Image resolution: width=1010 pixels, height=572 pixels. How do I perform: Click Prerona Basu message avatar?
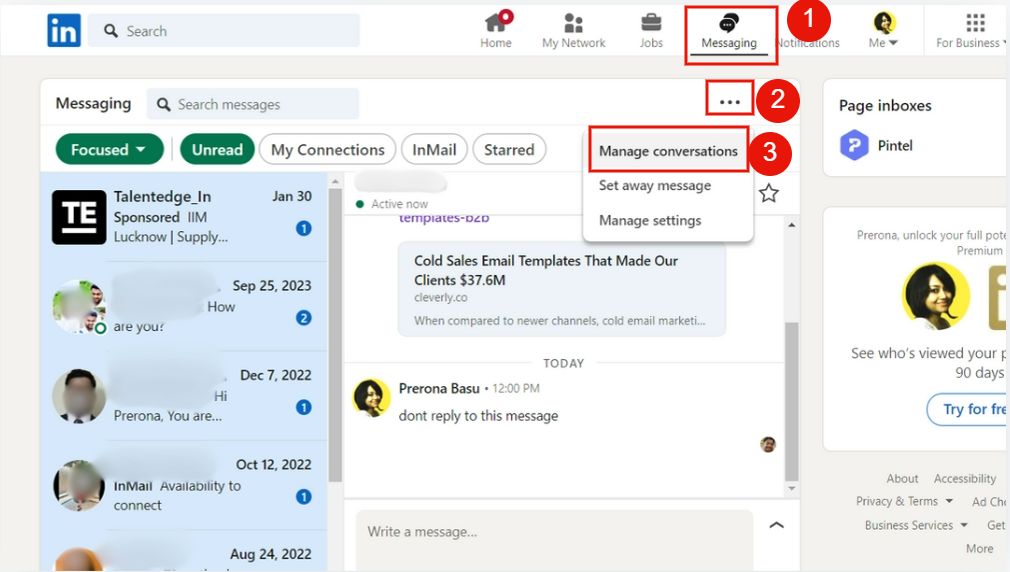[x=372, y=397]
